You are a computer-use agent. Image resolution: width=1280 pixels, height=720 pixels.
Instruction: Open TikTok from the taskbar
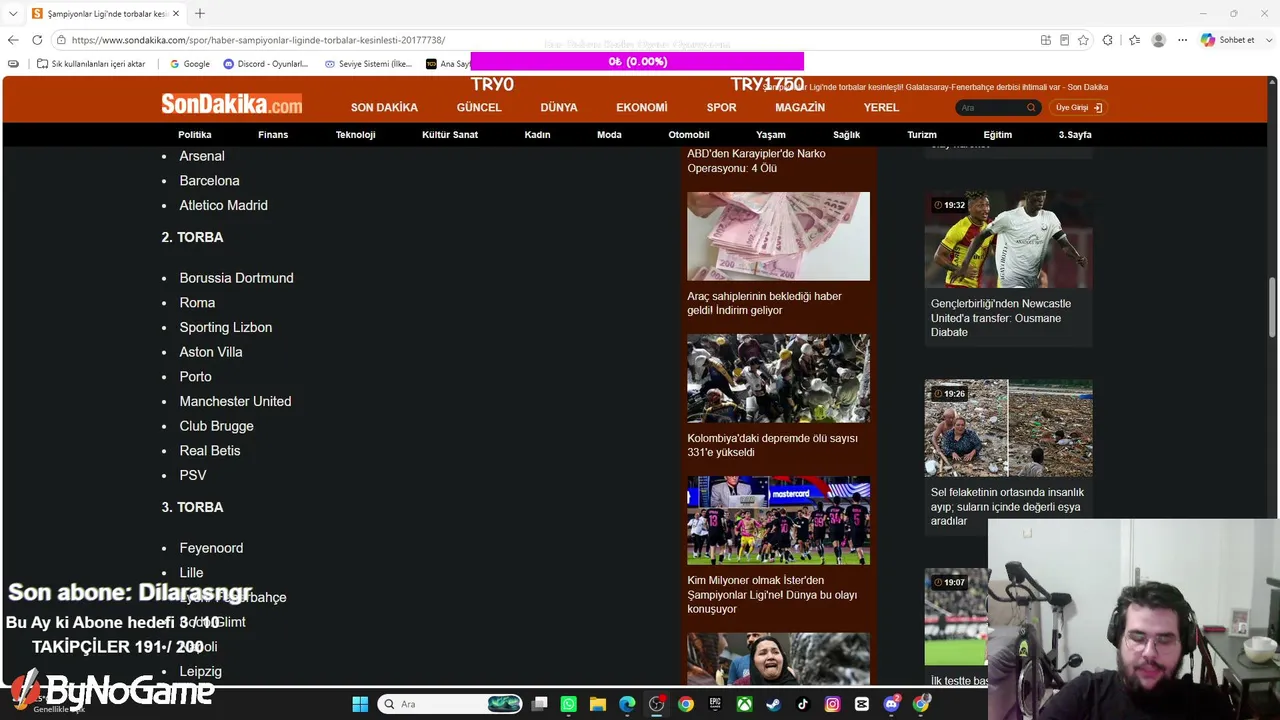pos(803,704)
